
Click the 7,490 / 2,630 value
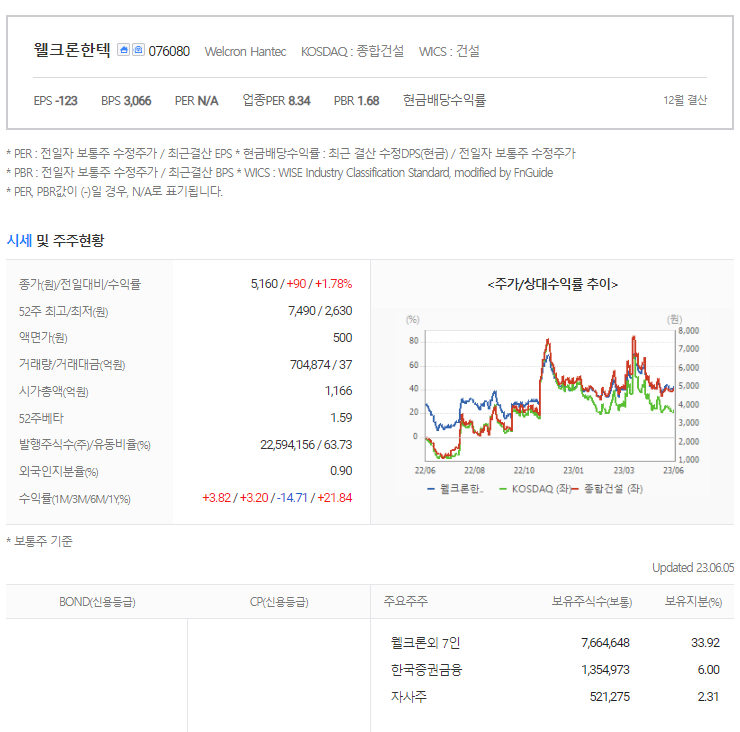click(x=320, y=311)
